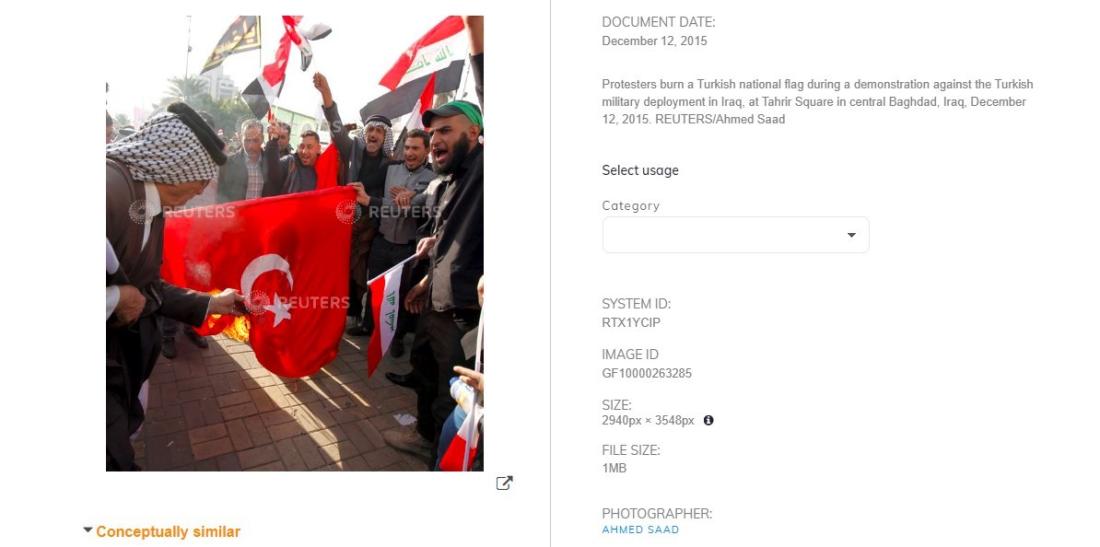This screenshot has width=1100, height=547.
Task: Click the file size value 1MB
Action: tap(614, 468)
